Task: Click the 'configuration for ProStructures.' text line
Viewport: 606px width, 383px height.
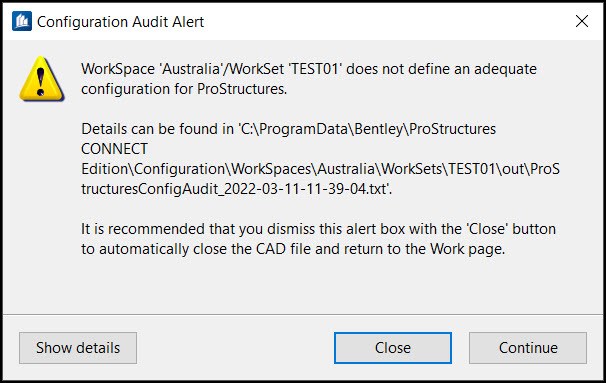Action: pyautogui.click(x=184, y=89)
